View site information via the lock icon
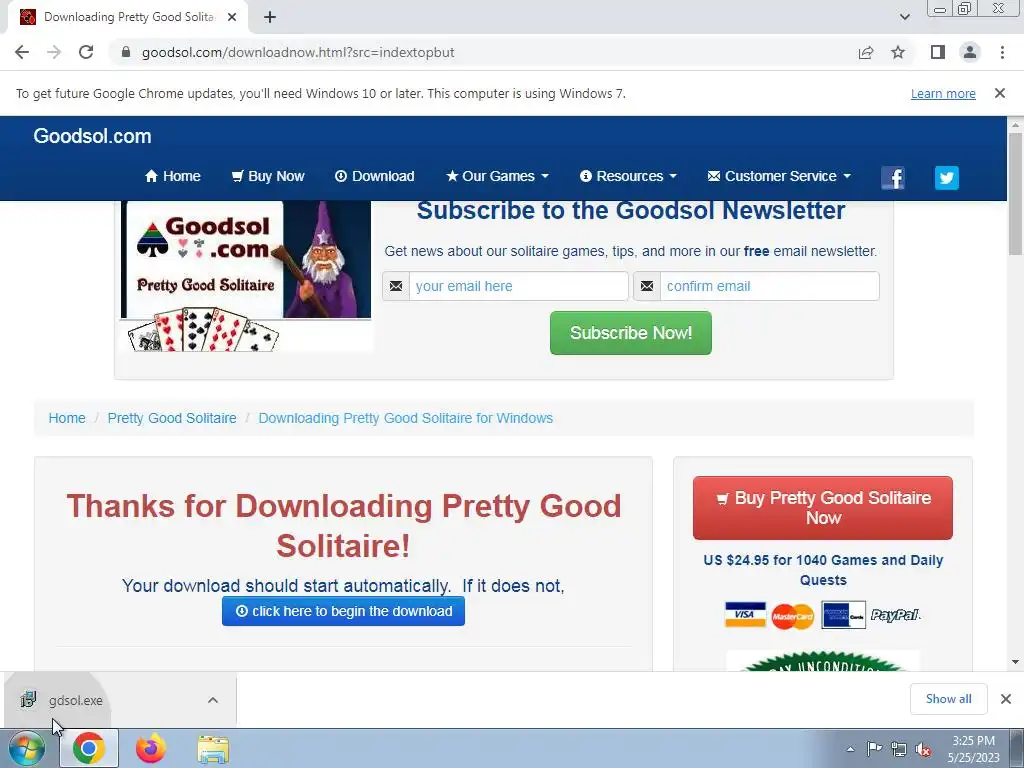The width and height of the screenshot is (1024, 768). click(x=126, y=52)
